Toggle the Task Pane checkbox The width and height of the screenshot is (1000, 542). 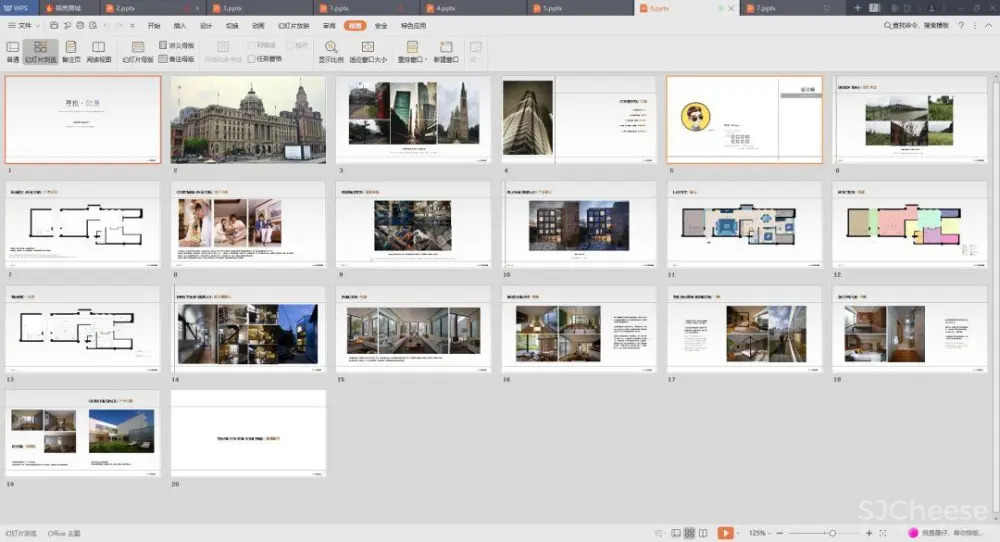click(252, 59)
